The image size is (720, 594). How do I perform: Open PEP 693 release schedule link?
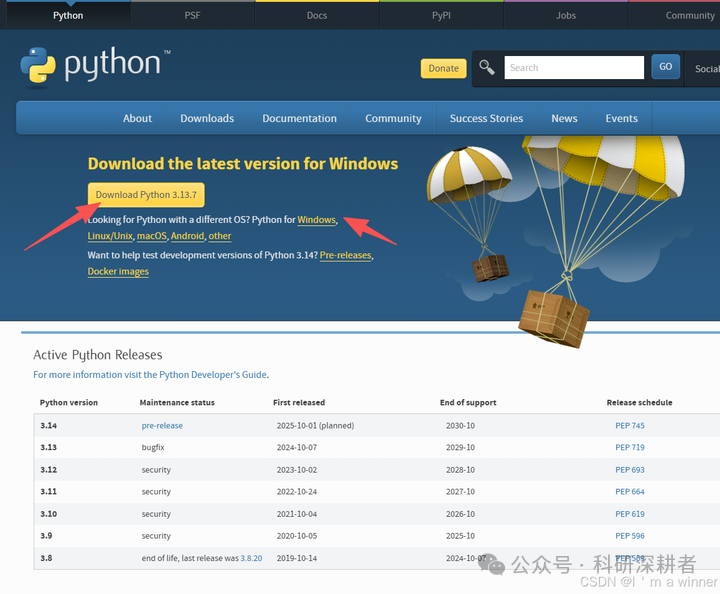tap(630, 470)
